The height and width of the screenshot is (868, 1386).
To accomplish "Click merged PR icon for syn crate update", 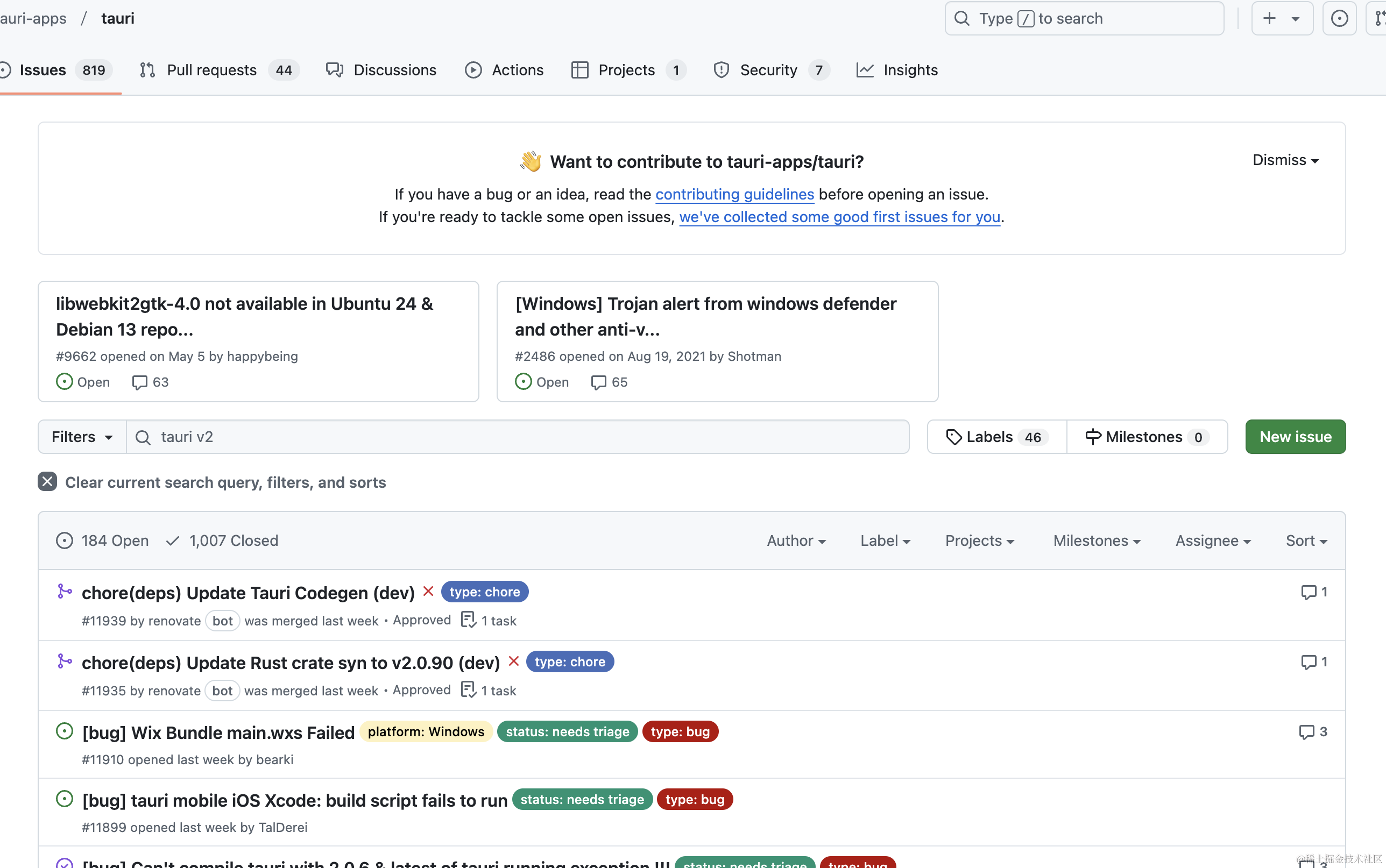I will coord(65,661).
